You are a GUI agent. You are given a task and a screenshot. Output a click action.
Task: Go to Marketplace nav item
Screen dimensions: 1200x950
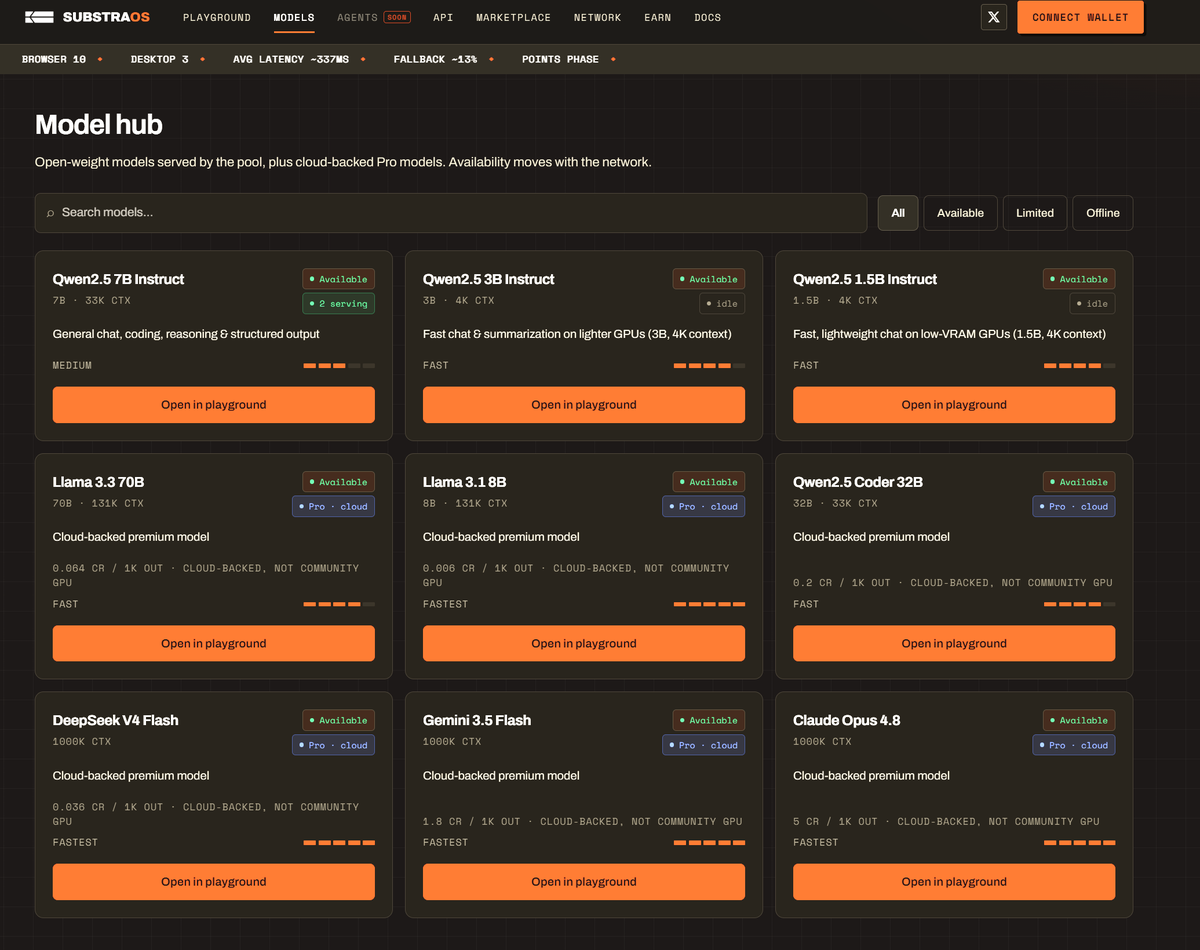click(513, 17)
